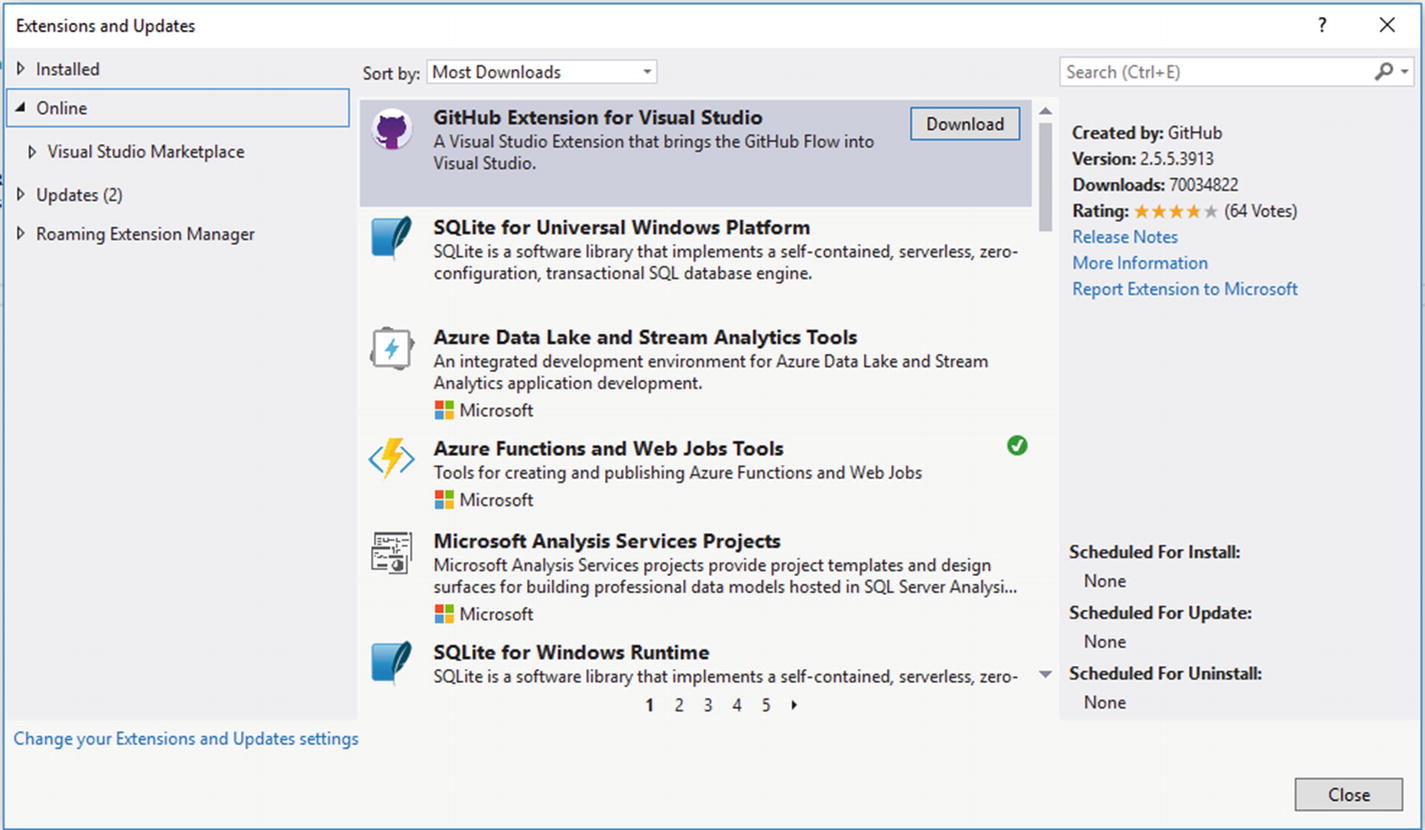Click the (64 Votes) text
Screen dimensions: 1425x830
coord(1260,211)
